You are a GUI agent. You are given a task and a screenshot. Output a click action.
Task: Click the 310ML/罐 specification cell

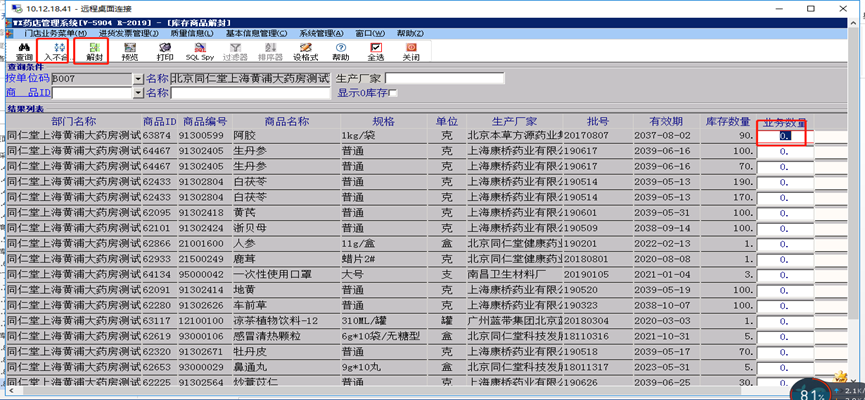(382, 321)
